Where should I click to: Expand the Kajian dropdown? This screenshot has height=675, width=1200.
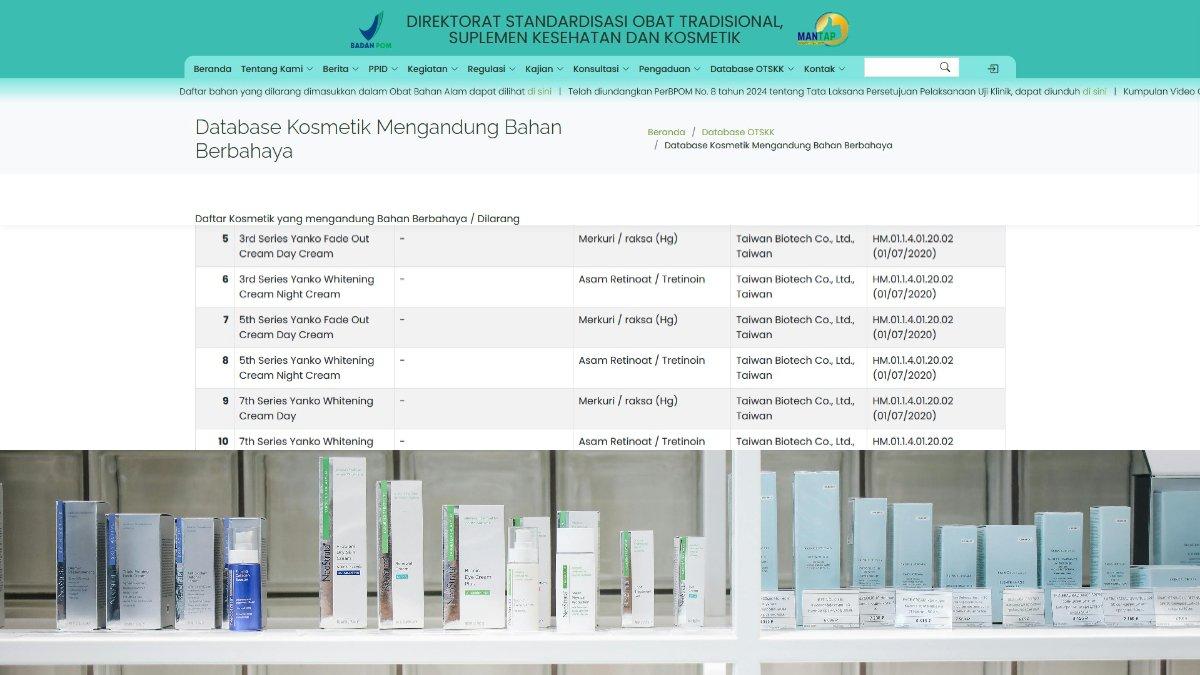click(544, 69)
